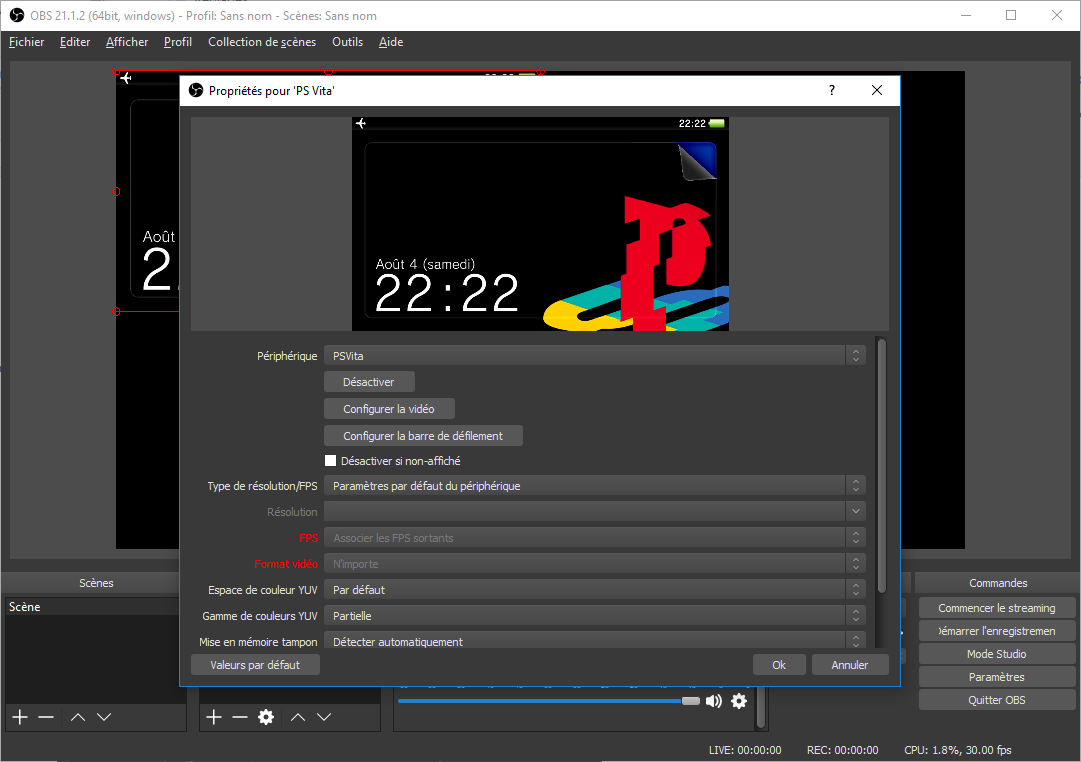
Task: Open the Format vidéo dropdown
Action: pyautogui.click(x=595, y=564)
